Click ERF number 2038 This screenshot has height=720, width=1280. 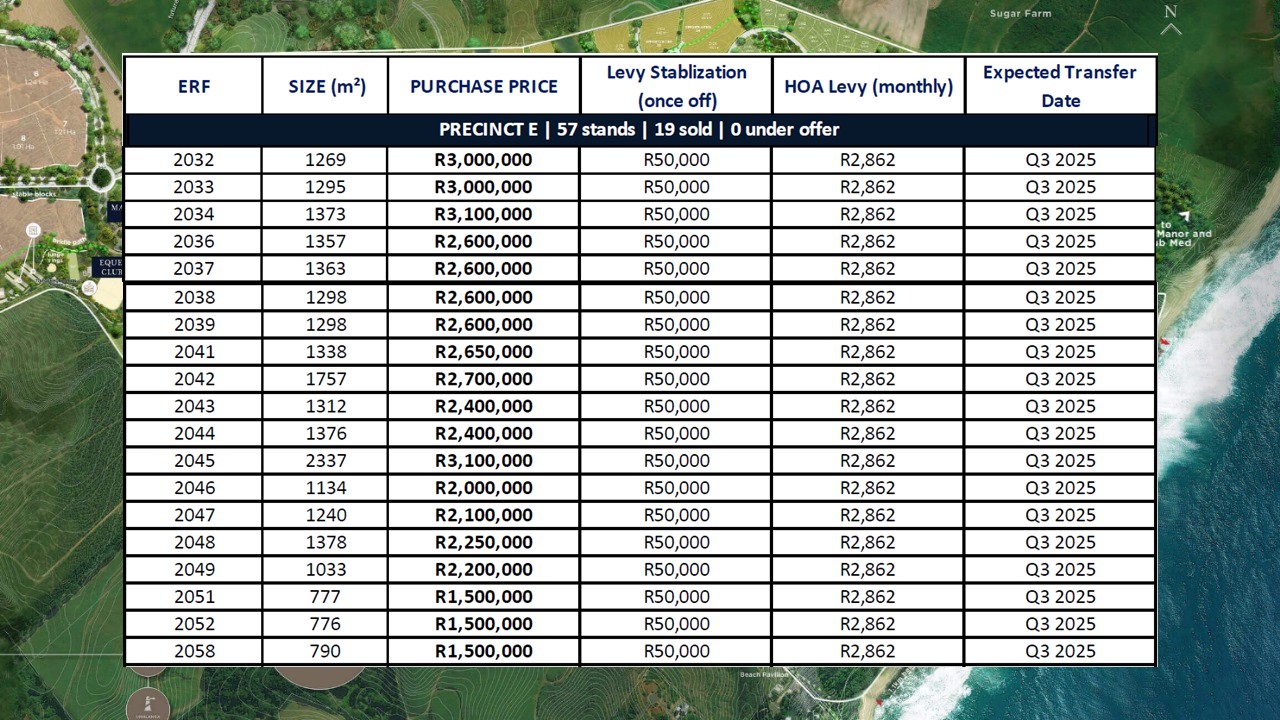coord(194,297)
